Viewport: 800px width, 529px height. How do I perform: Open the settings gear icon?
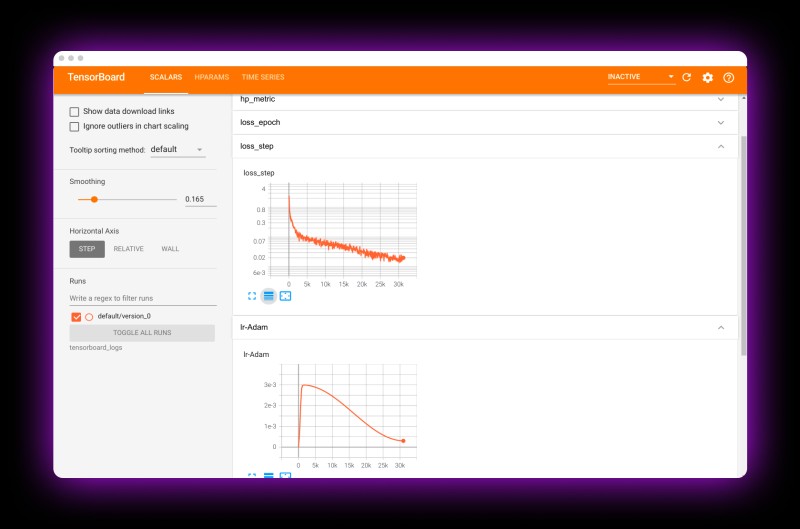tap(708, 78)
